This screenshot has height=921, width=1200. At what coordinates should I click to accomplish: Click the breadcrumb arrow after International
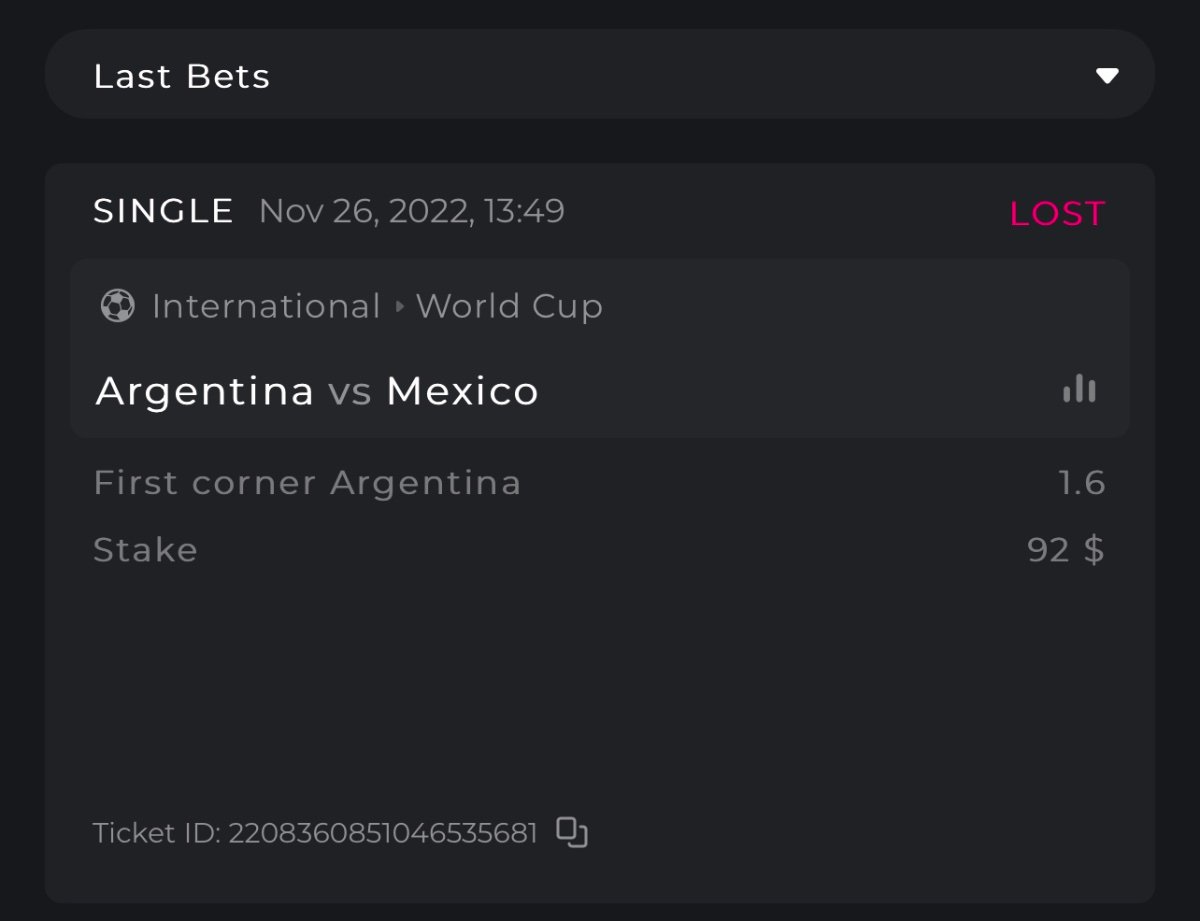(399, 306)
